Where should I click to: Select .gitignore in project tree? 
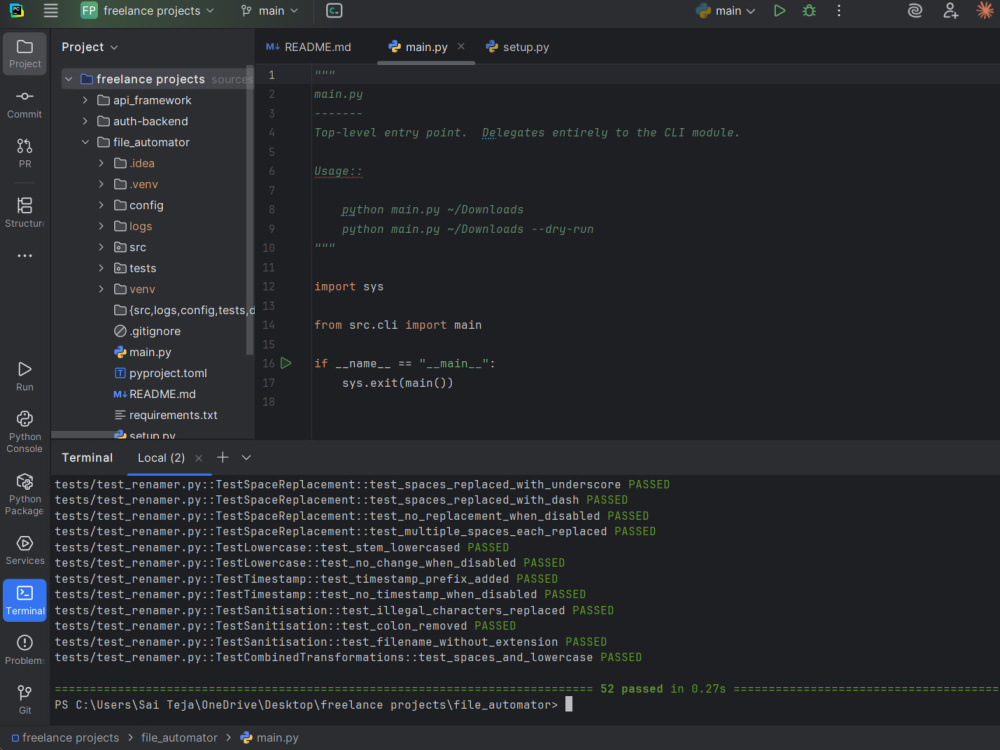click(148, 331)
